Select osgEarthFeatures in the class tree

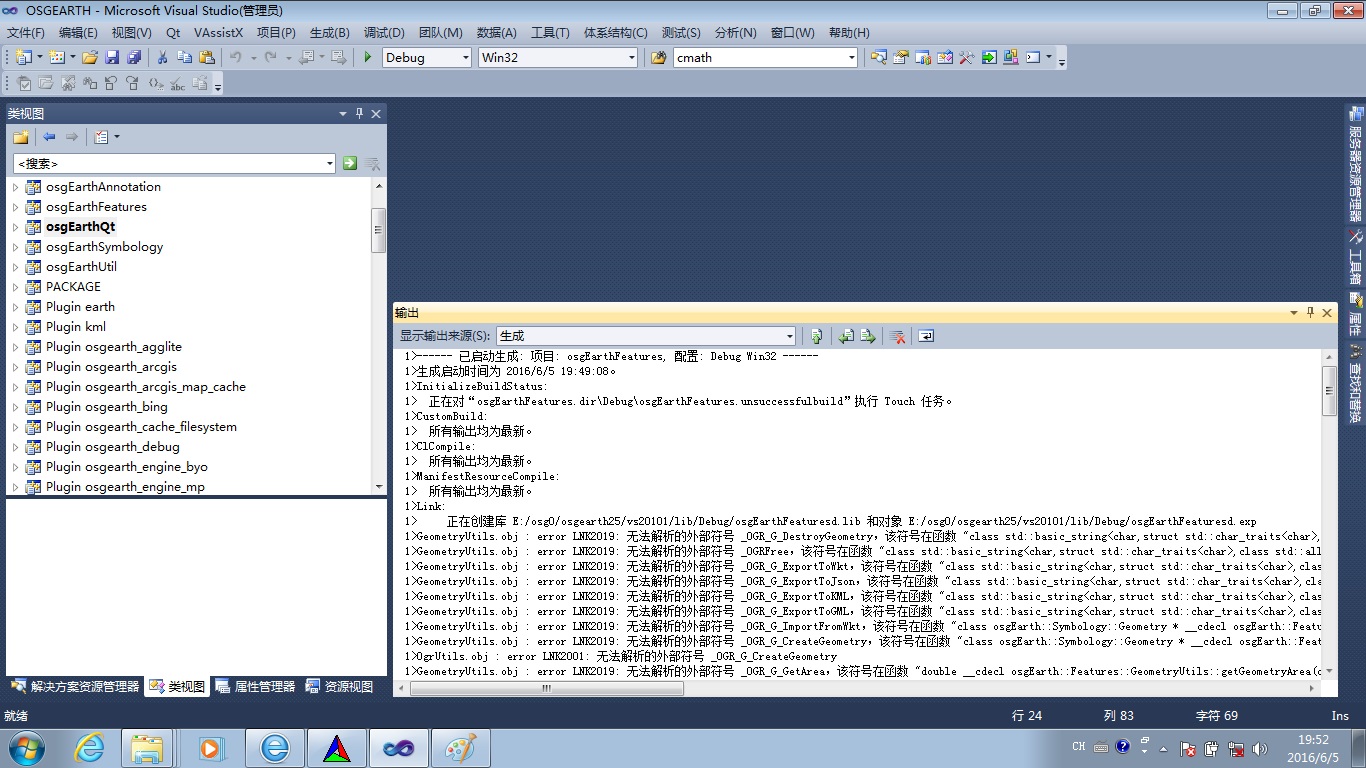96,207
